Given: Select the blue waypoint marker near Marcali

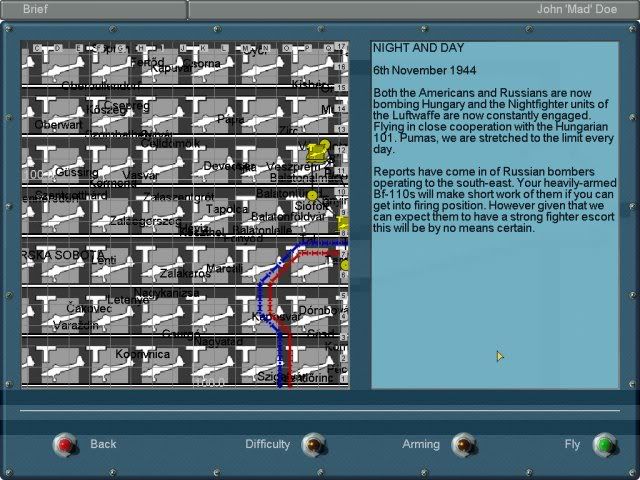Looking at the screenshot, I should pyautogui.click(x=280, y=262).
